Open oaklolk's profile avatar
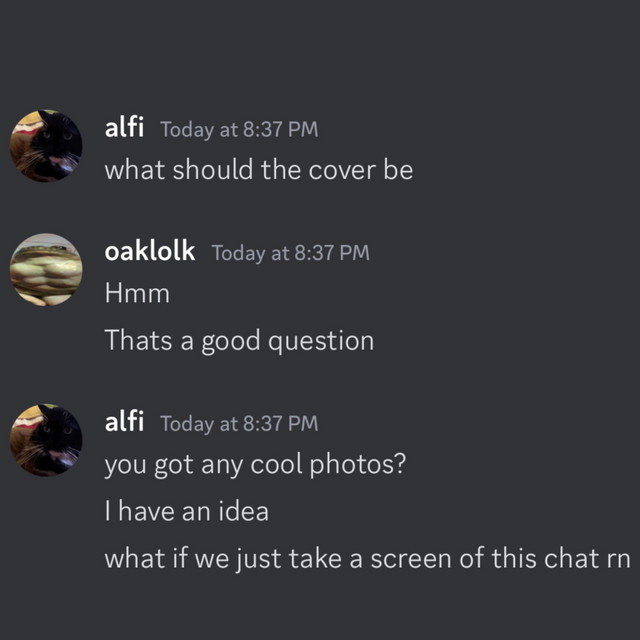The image size is (640, 640). [x=46, y=269]
